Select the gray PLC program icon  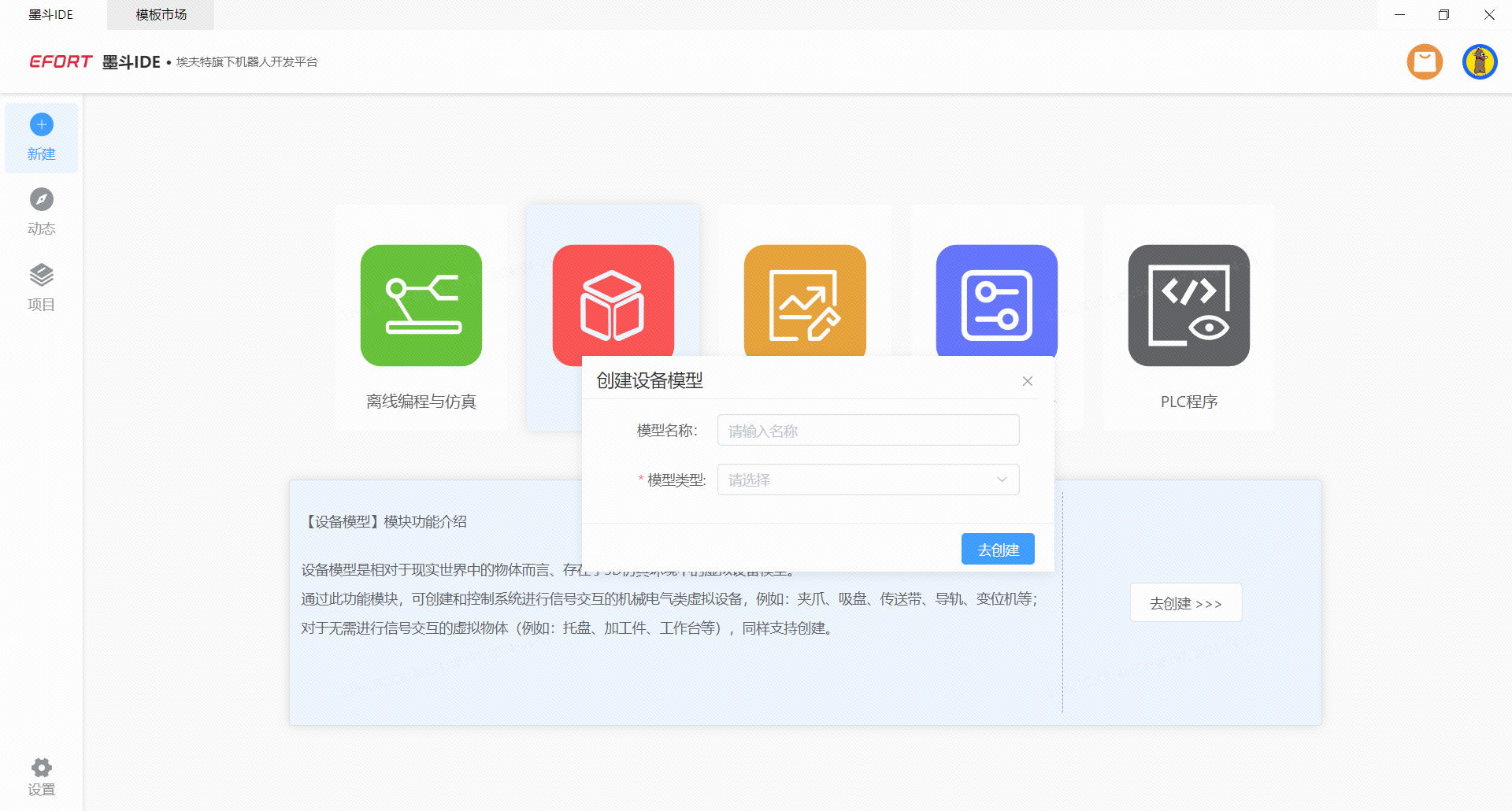pyautogui.click(x=1188, y=306)
